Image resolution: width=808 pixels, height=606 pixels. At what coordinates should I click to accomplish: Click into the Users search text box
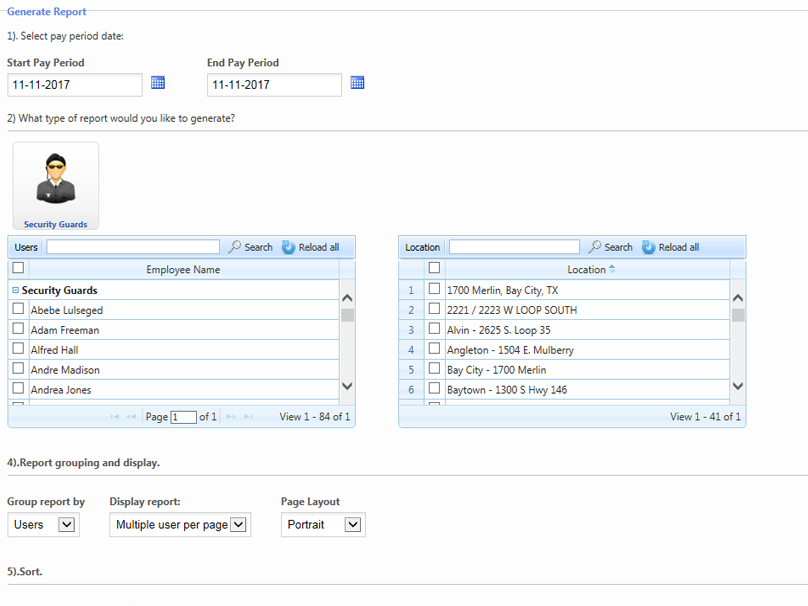132,247
